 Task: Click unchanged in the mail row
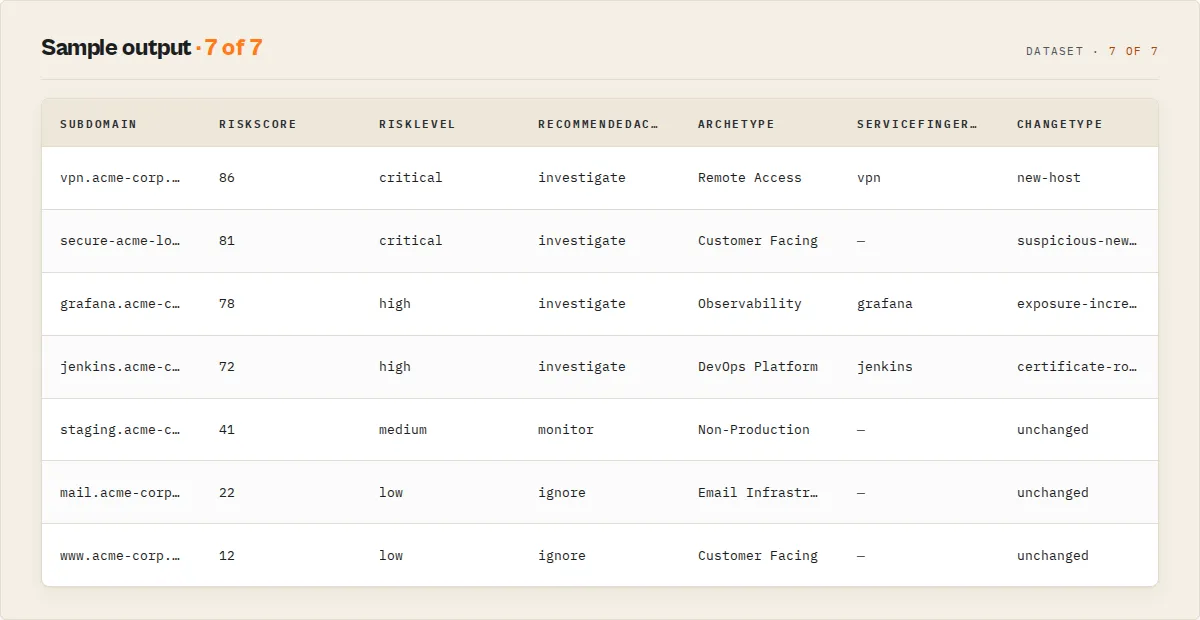[x=1053, y=493]
